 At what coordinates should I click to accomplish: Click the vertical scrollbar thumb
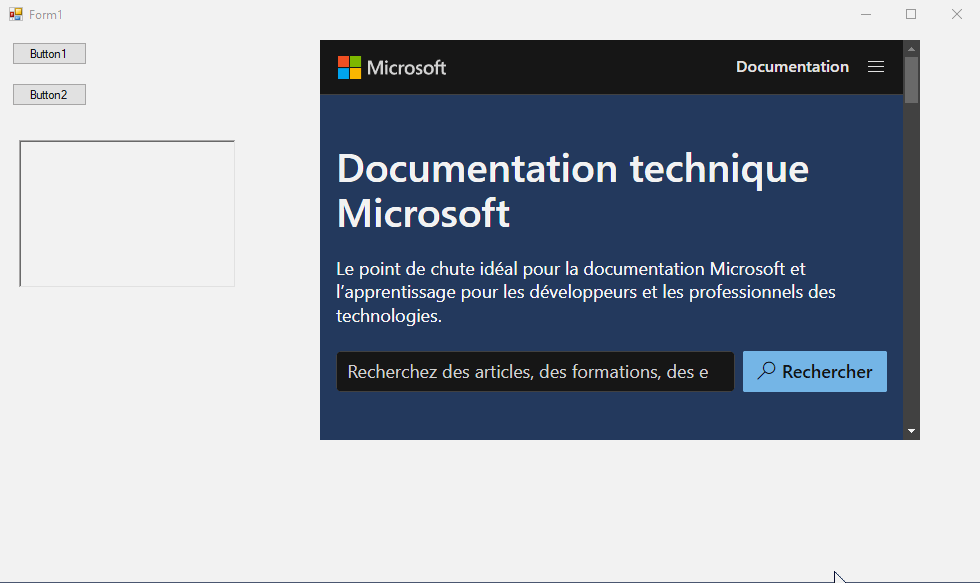click(x=911, y=80)
